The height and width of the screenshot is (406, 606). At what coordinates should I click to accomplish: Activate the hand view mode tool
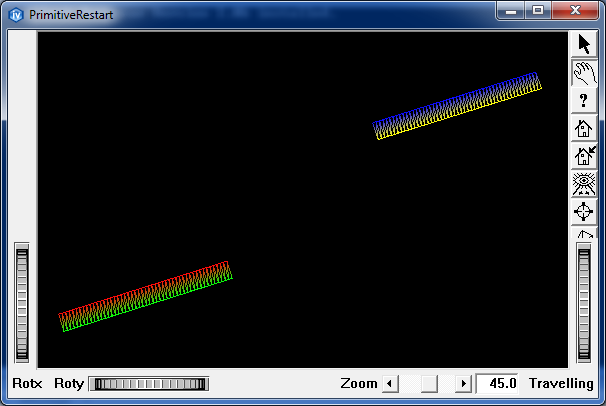tap(584, 72)
